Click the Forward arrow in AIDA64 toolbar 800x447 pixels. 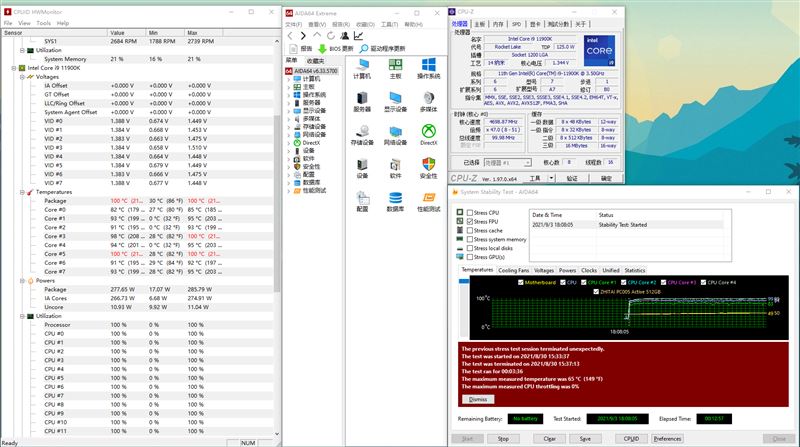[303, 36]
